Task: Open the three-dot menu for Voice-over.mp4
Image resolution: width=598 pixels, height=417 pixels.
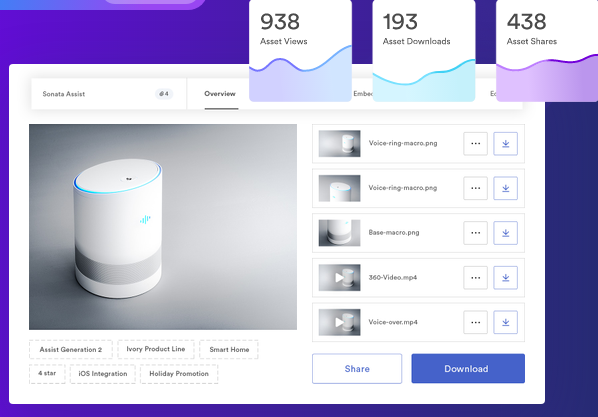Action: [x=475, y=322]
